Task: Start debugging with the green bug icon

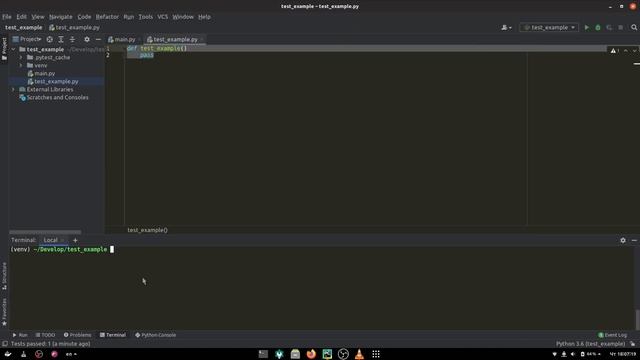Action: (x=598, y=27)
